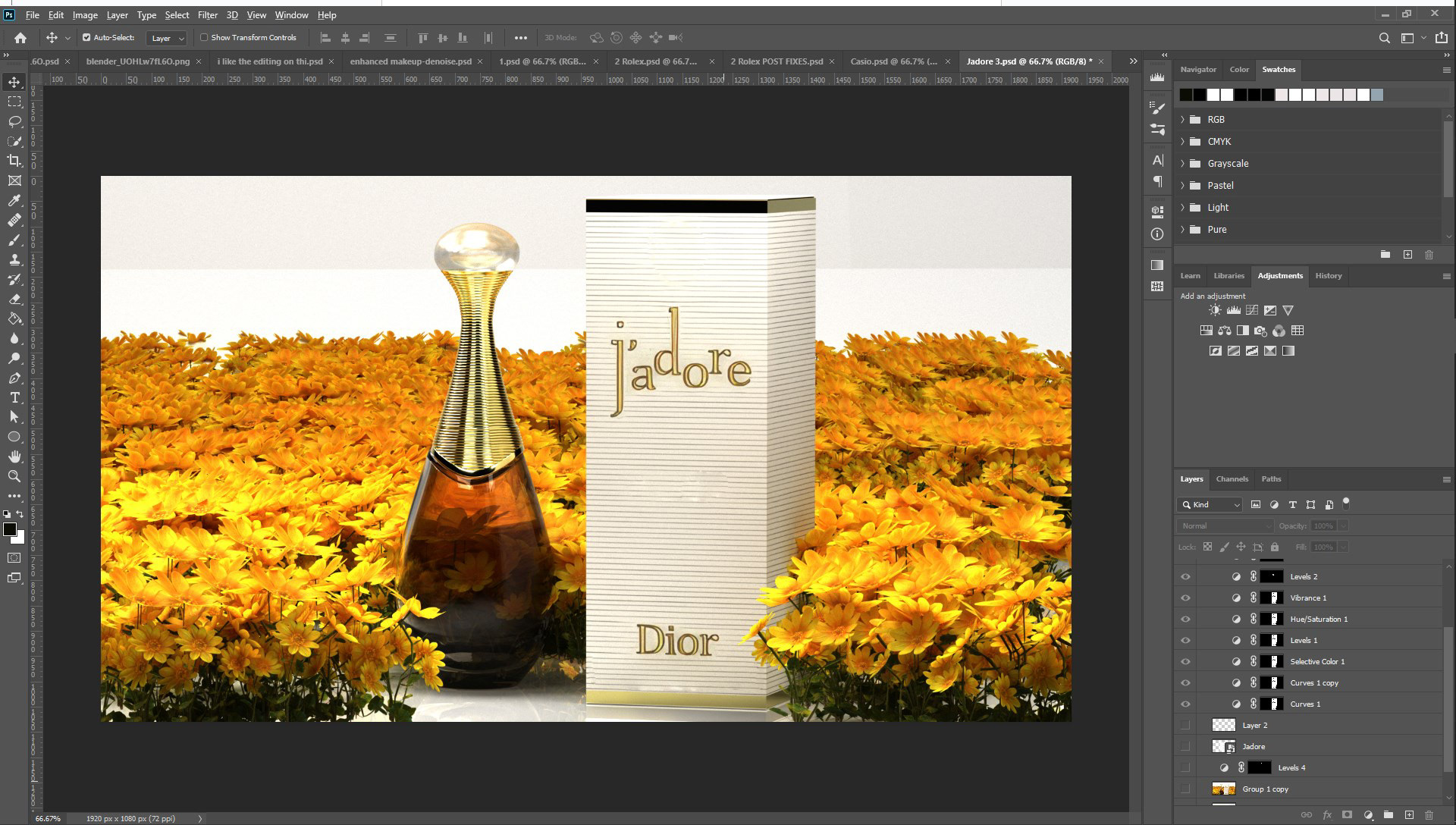Switch to the Navigator tab
1456x825 pixels.
pyautogui.click(x=1198, y=70)
